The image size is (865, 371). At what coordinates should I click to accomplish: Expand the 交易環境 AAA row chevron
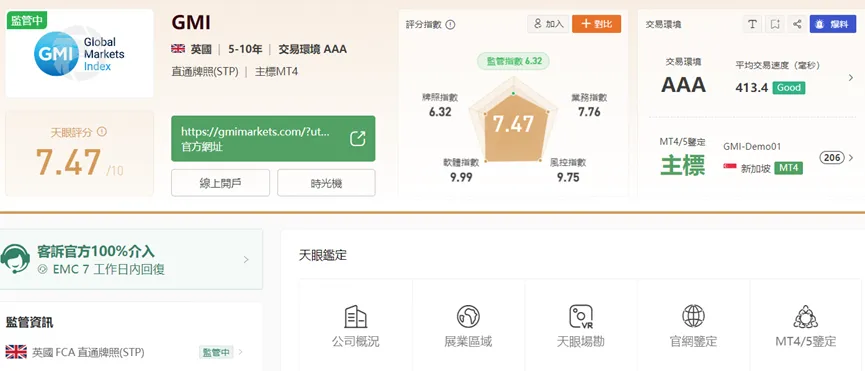(851, 78)
